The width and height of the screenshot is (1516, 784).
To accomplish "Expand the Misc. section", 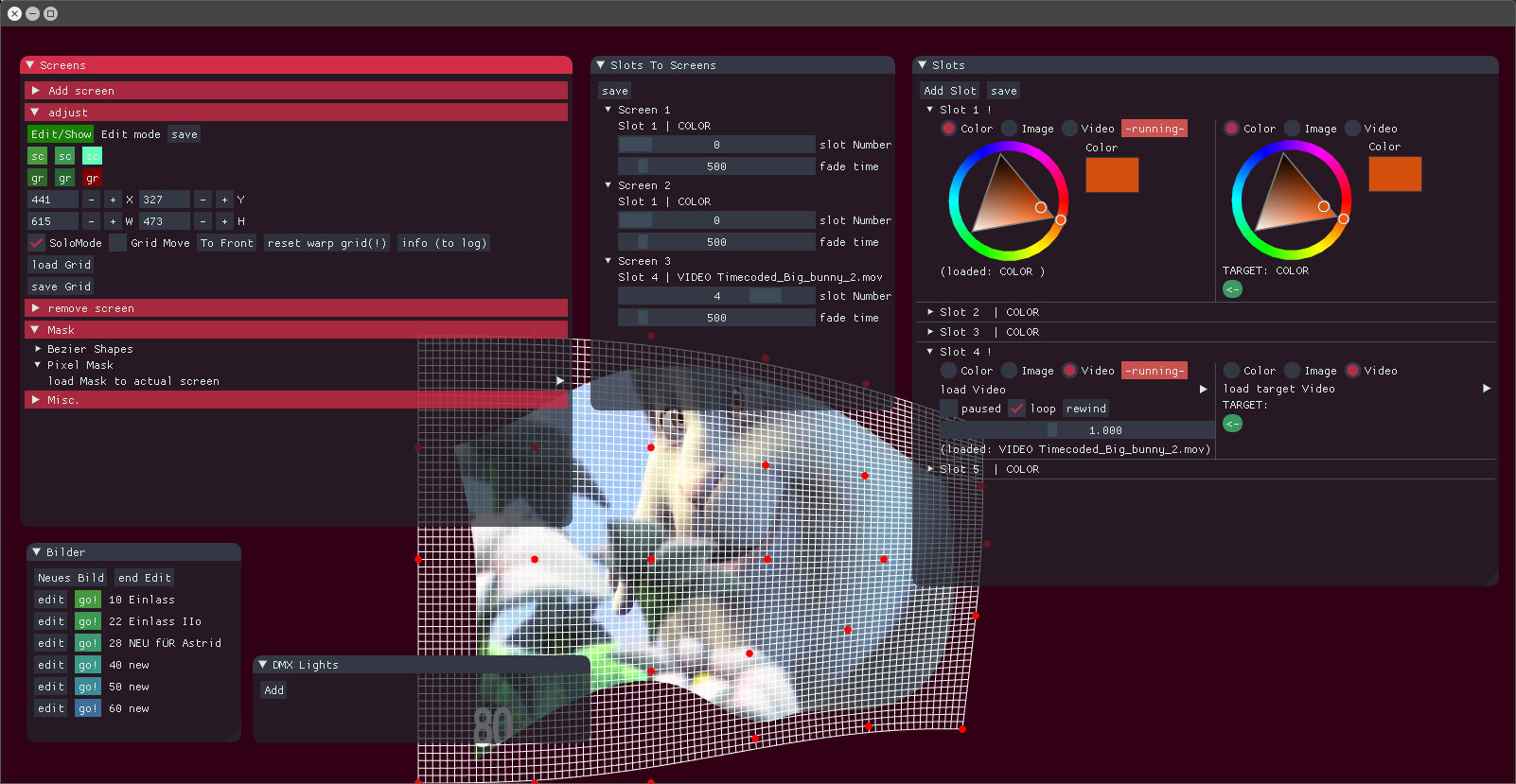I will pyautogui.click(x=296, y=400).
